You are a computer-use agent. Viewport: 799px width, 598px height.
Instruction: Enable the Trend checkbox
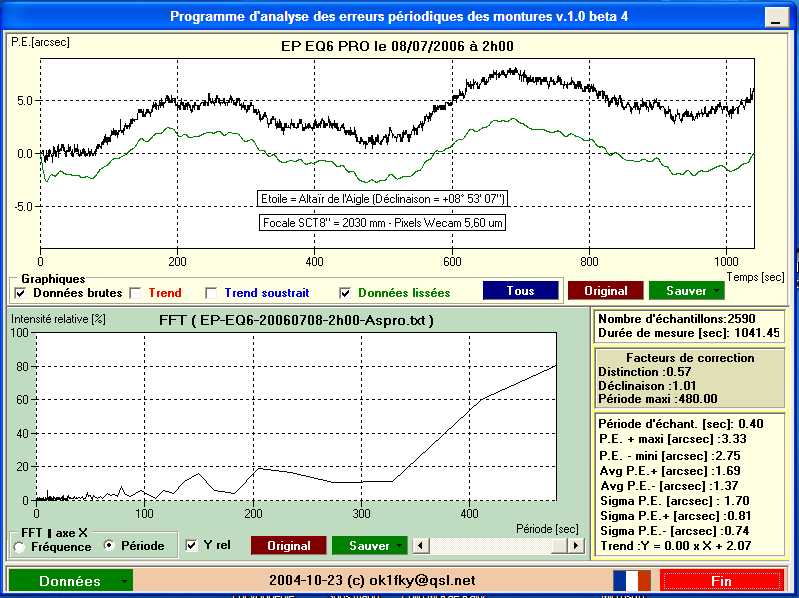(x=136, y=293)
